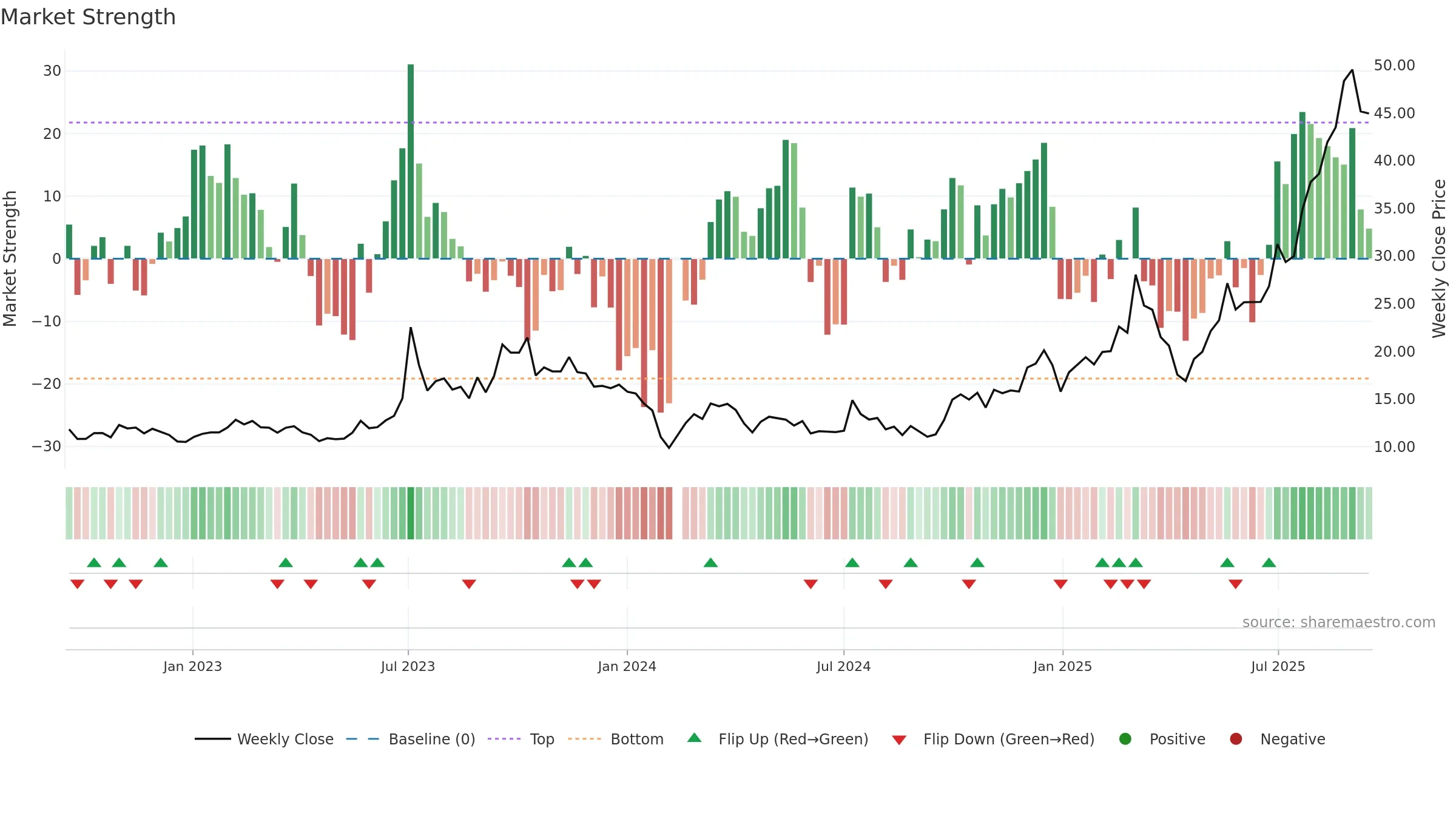Click the Weekly Close Price axis title
The height and width of the screenshot is (819, 1456).
tap(1439, 258)
